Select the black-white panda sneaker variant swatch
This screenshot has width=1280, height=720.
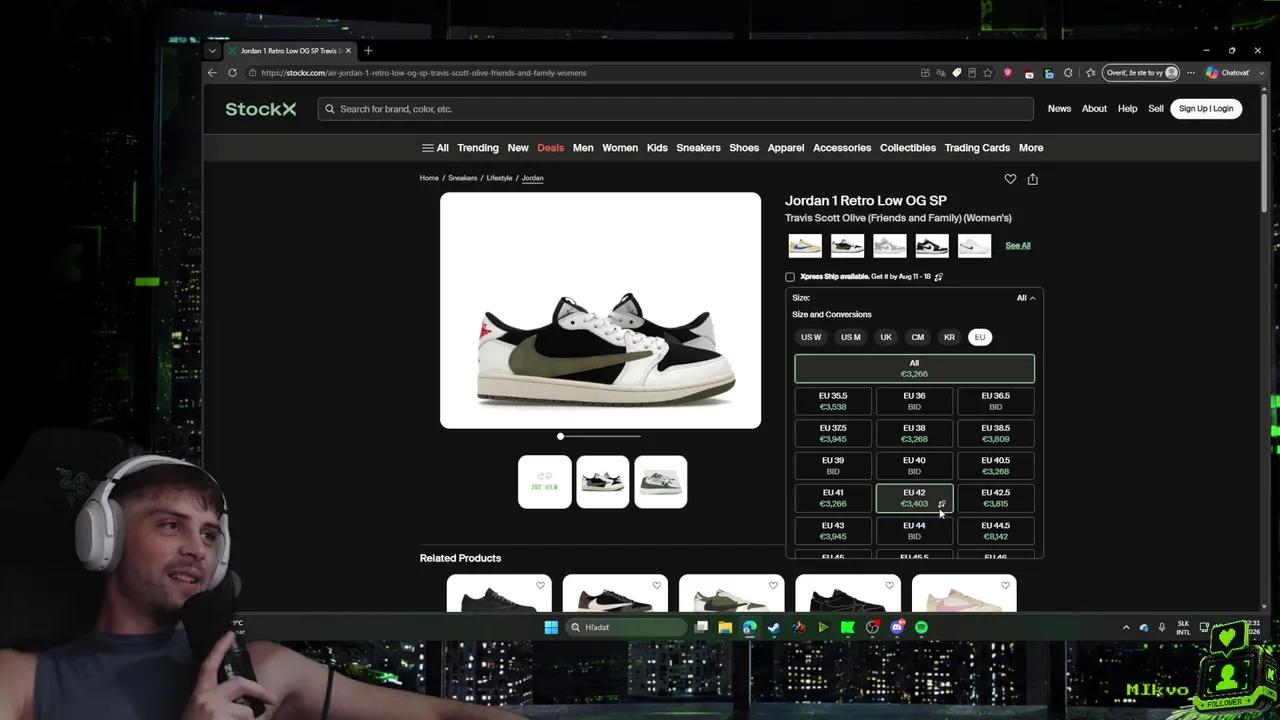pos(932,246)
